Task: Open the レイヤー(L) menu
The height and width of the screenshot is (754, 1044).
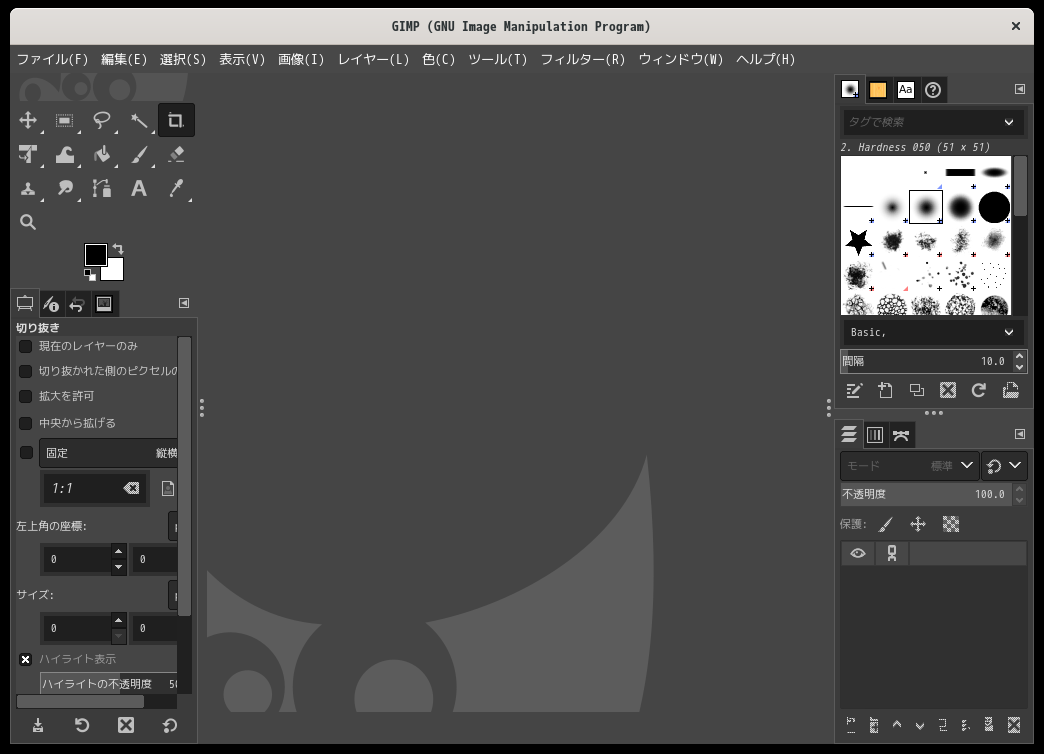Action: [x=373, y=59]
